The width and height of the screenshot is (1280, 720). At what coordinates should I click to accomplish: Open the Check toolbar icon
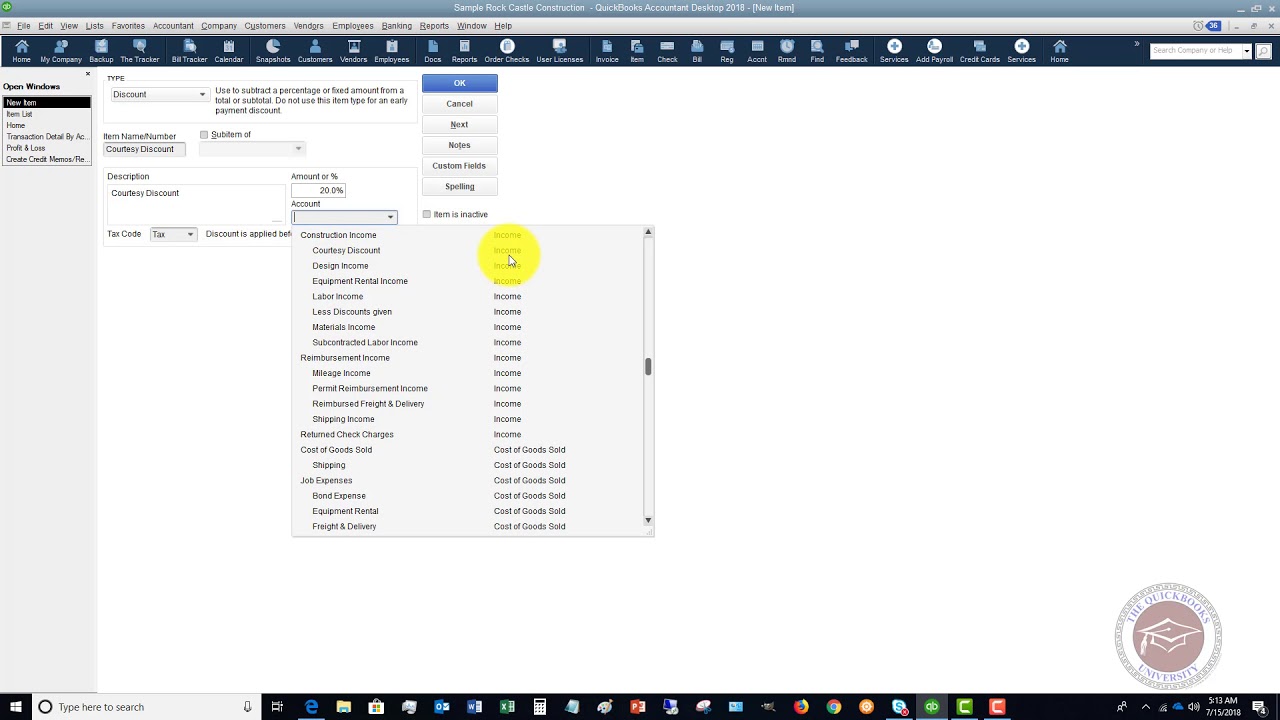pyautogui.click(x=667, y=51)
